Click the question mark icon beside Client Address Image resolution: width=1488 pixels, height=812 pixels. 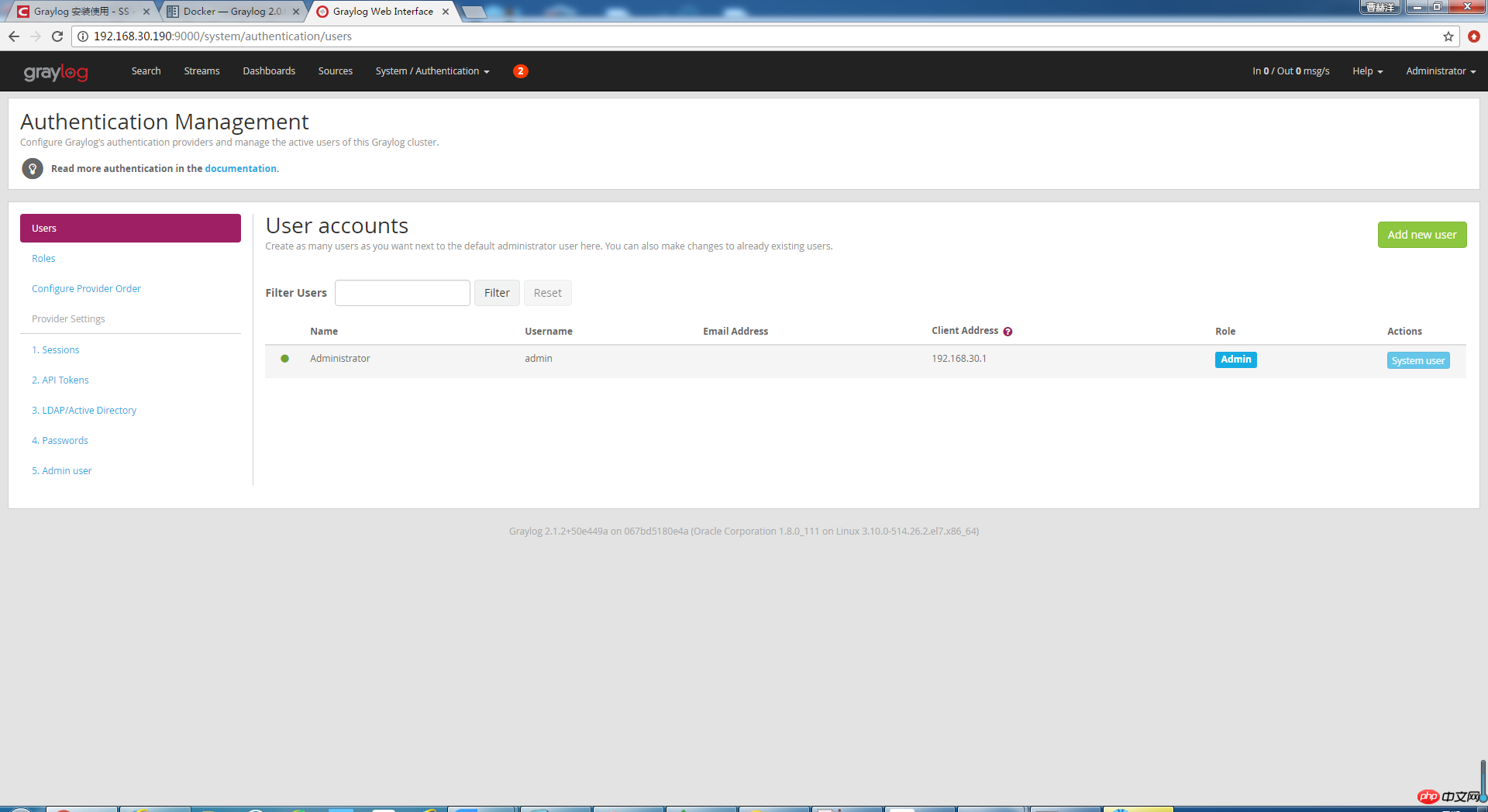(x=1007, y=331)
